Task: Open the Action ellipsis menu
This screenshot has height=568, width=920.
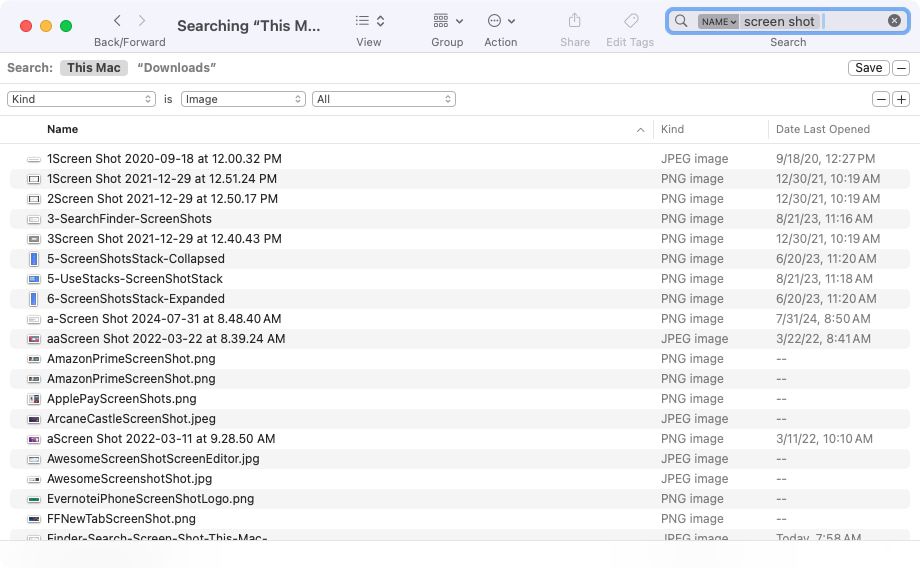Action: coord(500,21)
